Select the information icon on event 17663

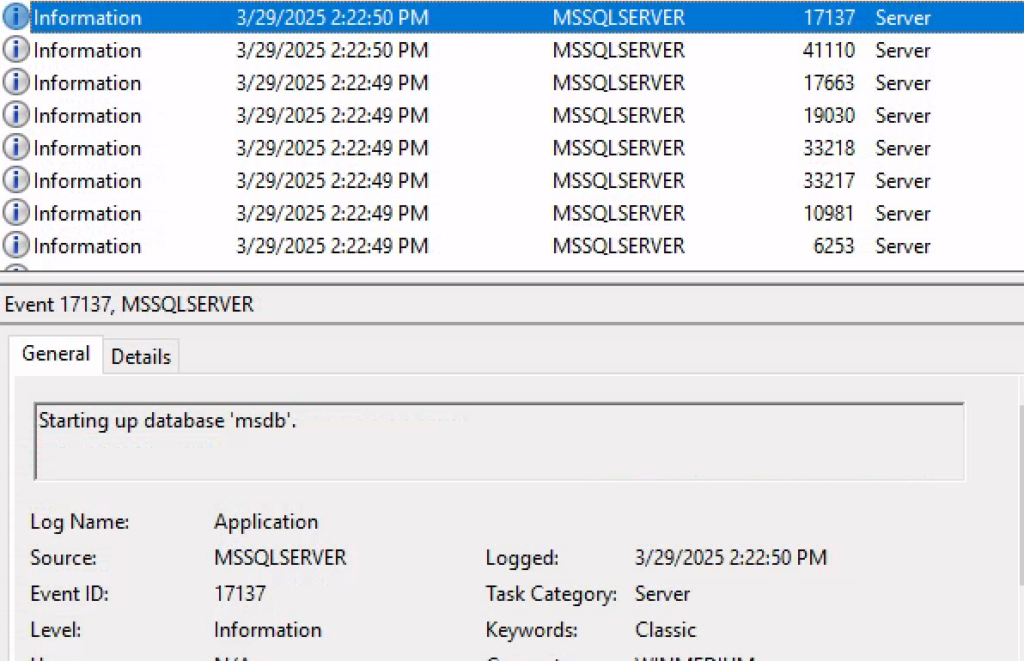point(16,83)
